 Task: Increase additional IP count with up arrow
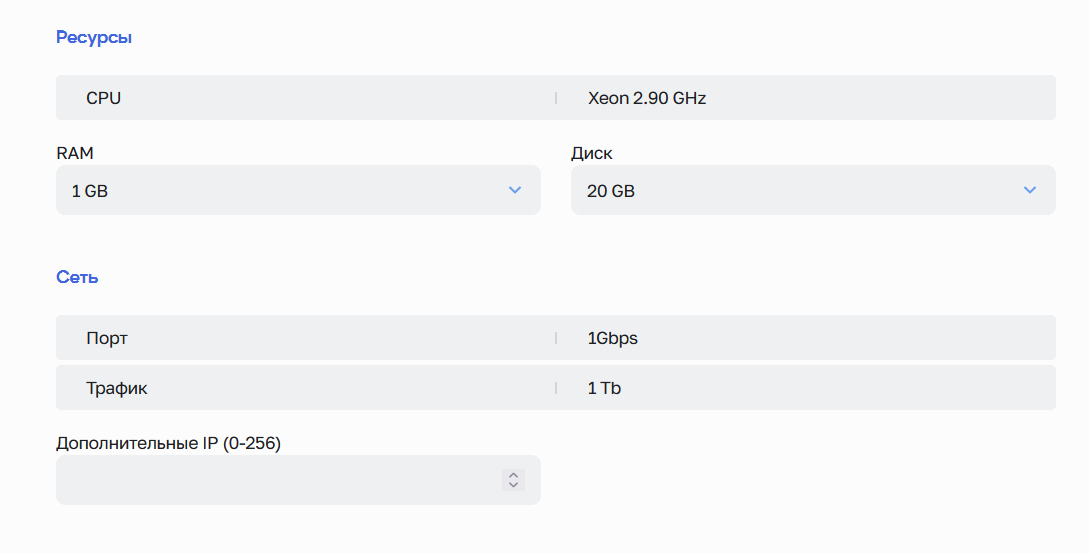point(513,475)
